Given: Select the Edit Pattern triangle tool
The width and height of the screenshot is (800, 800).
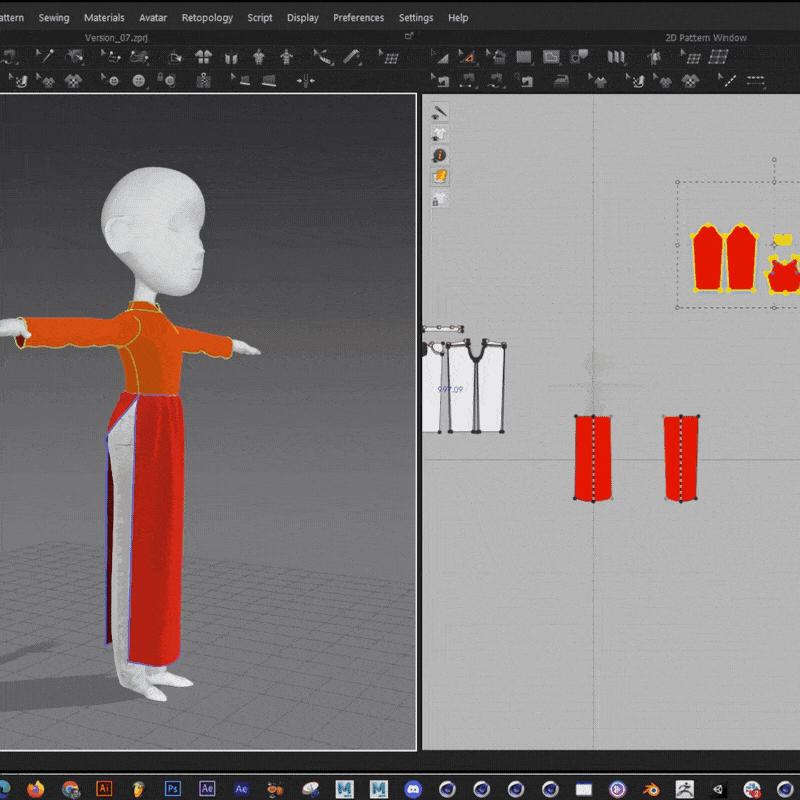Looking at the screenshot, I should tap(467, 57).
